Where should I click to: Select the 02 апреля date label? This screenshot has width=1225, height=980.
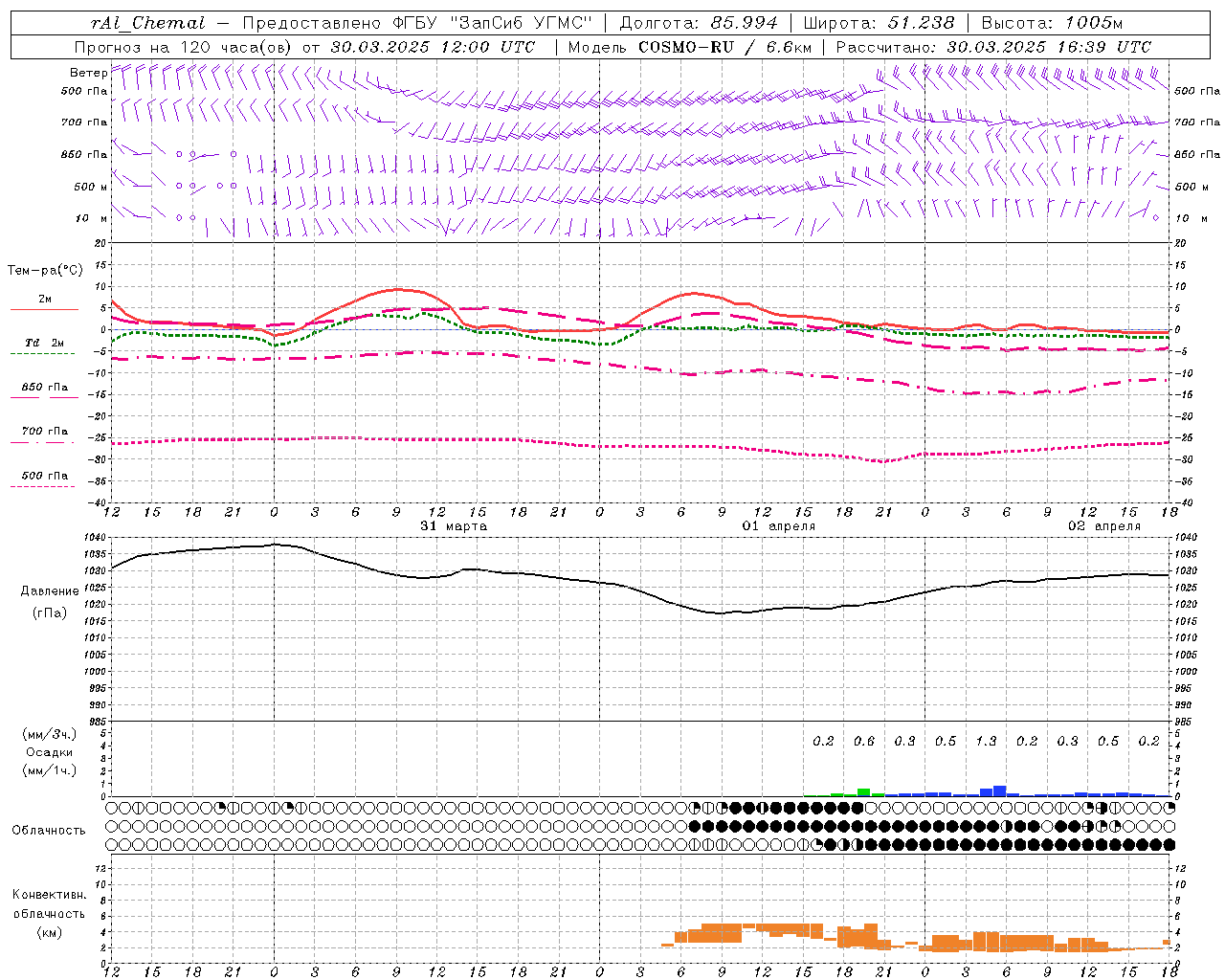(1104, 526)
